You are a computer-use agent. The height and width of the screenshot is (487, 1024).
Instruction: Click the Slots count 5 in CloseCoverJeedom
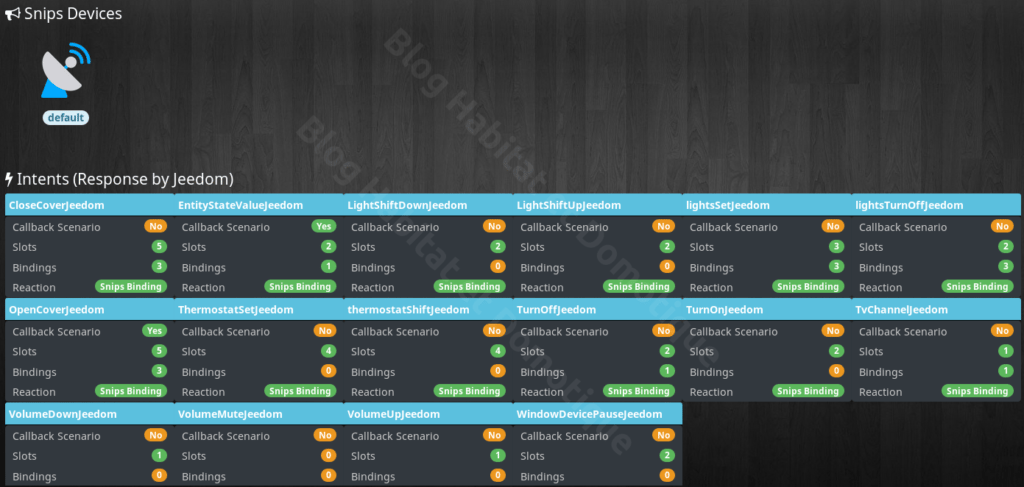159,247
